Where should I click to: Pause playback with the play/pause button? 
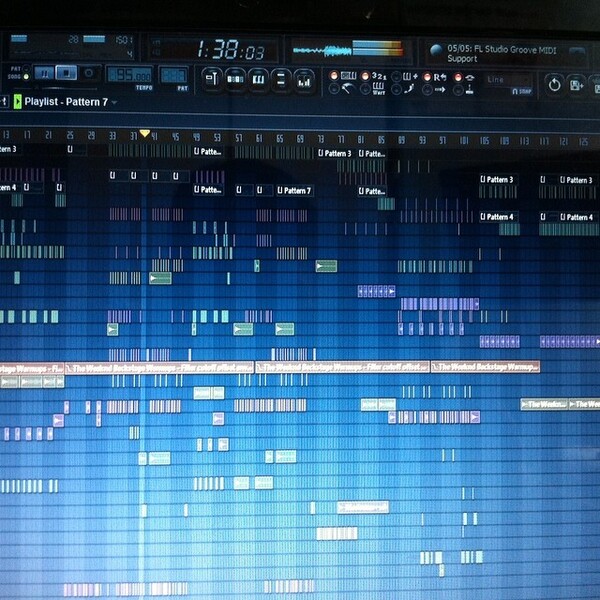[44, 73]
